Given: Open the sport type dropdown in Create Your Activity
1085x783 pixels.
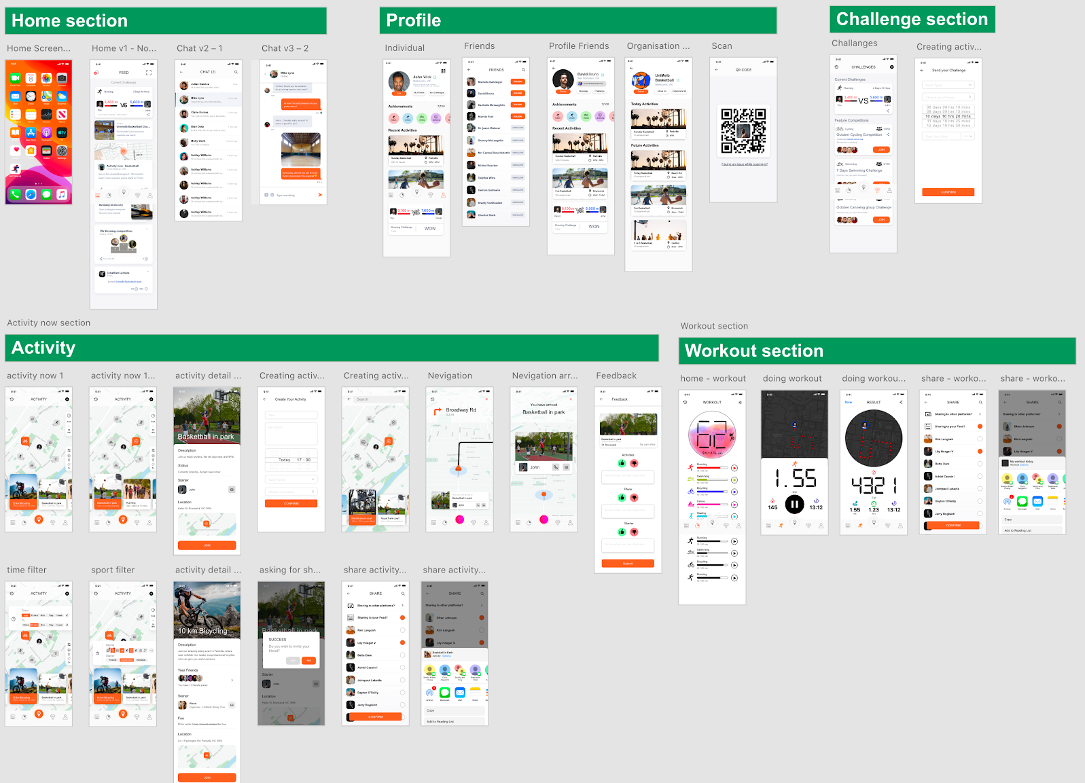Looking at the screenshot, I should click(291, 479).
